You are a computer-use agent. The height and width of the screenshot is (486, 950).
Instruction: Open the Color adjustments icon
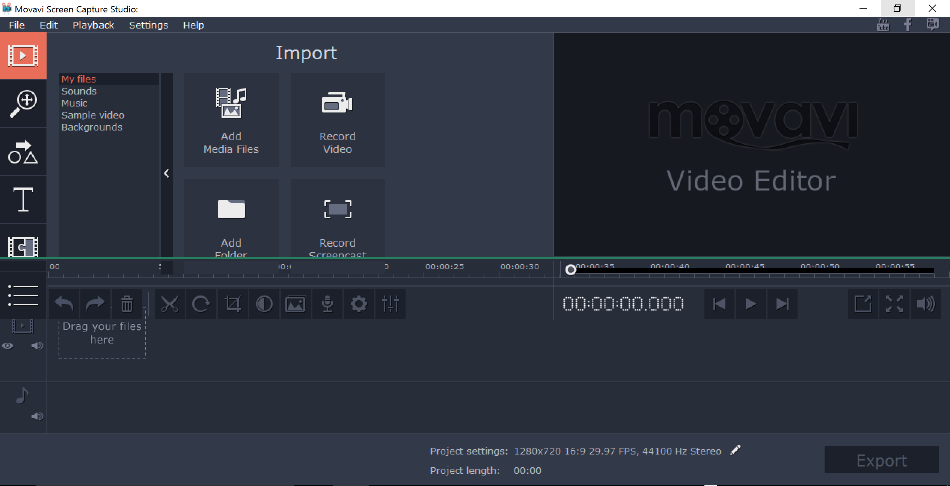coord(264,304)
